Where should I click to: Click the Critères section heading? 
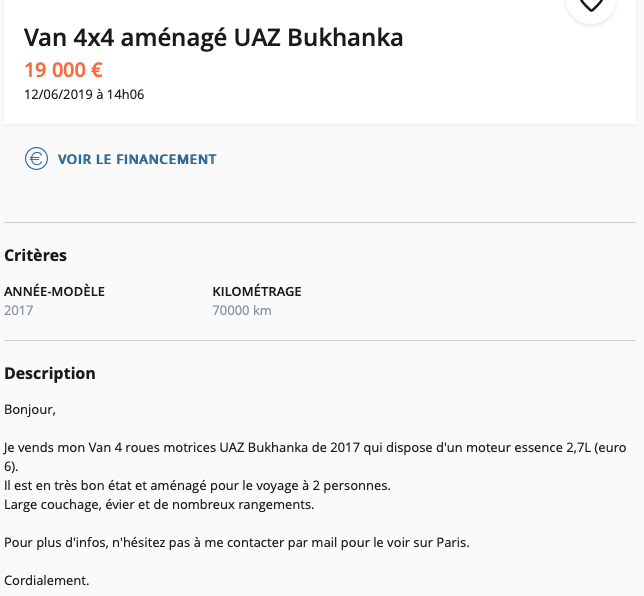(36, 255)
